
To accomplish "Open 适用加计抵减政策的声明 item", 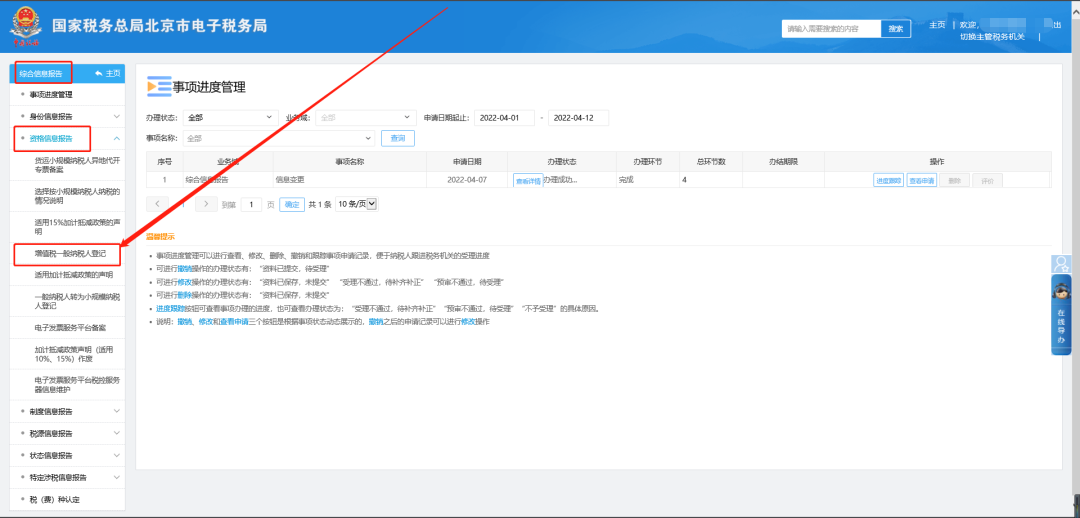I will coord(74,275).
